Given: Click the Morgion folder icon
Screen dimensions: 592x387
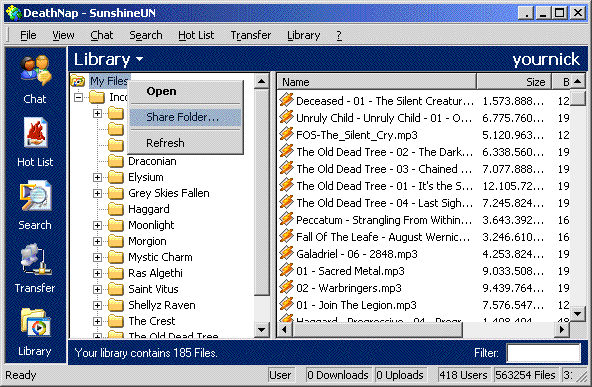Looking at the screenshot, I should (116, 241).
